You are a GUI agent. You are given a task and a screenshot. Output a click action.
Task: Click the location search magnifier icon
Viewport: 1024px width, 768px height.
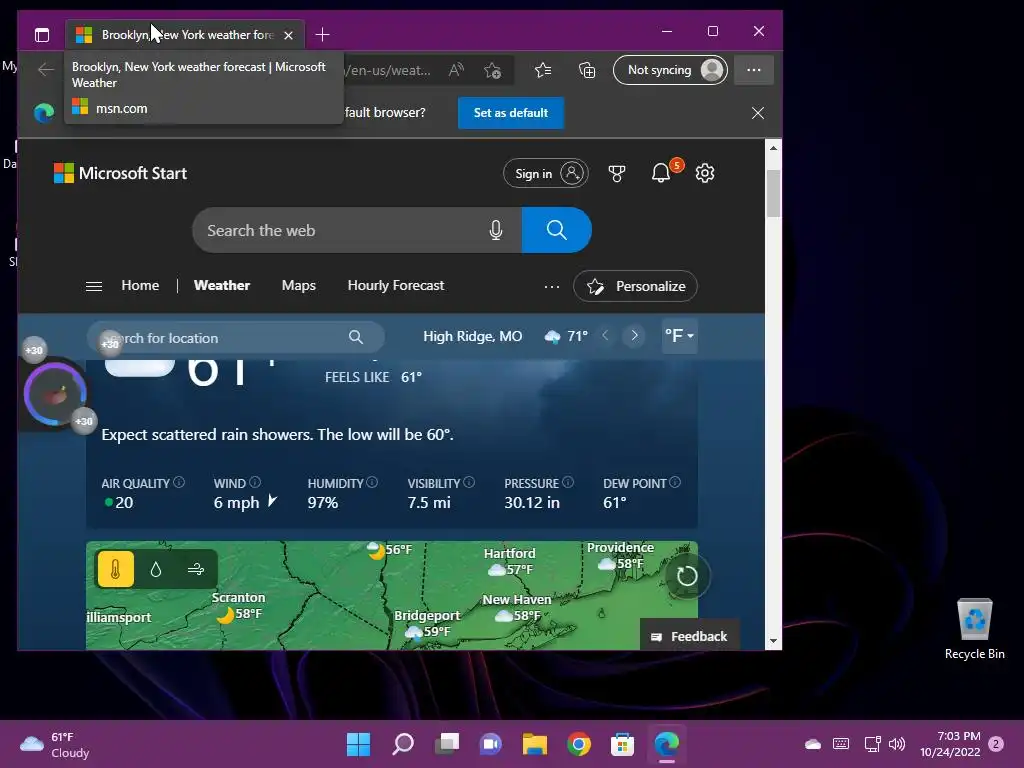[x=356, y=337]
